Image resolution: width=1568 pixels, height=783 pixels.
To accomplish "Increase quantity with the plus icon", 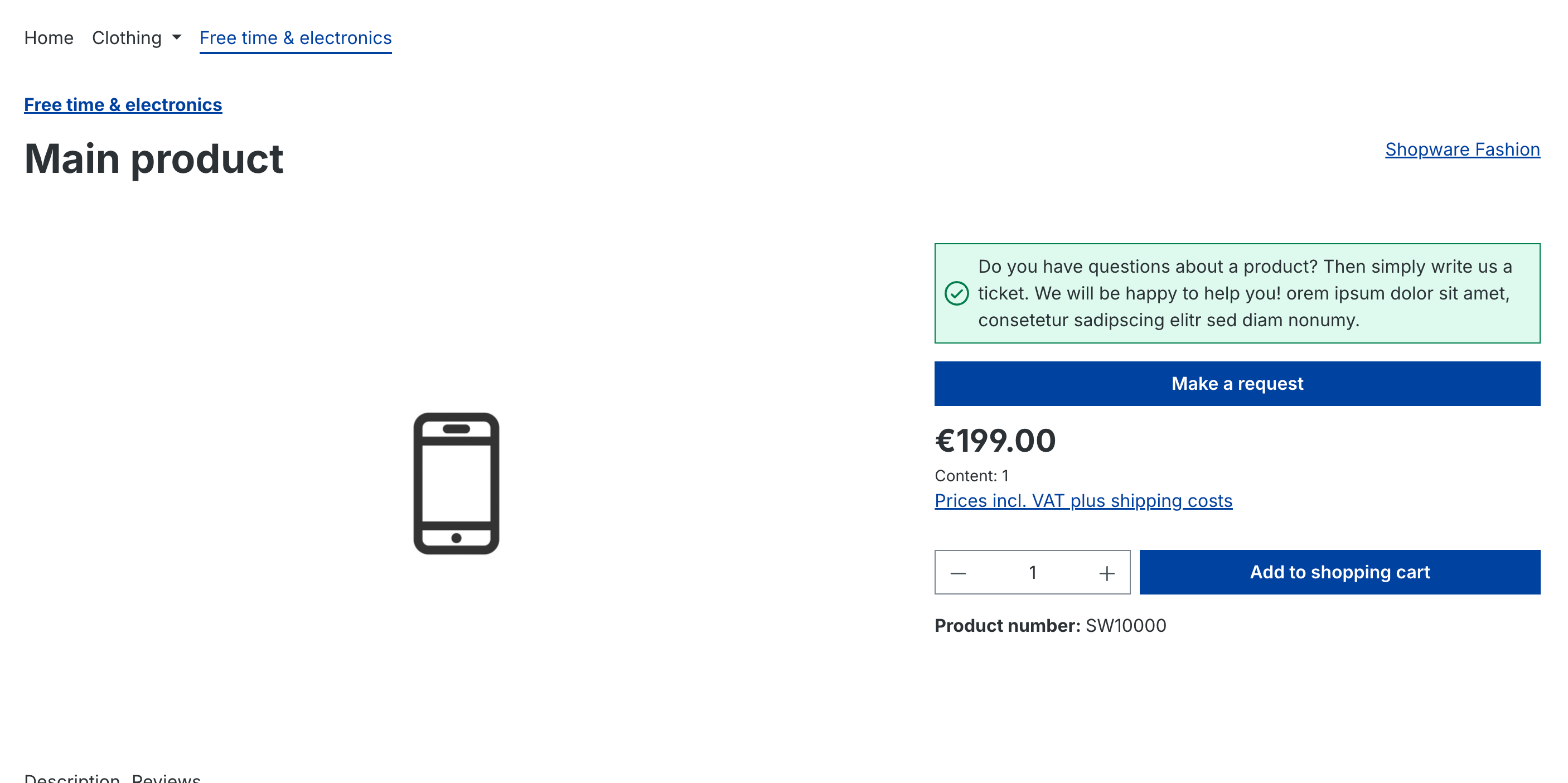I will click(x=1107, y=573).
